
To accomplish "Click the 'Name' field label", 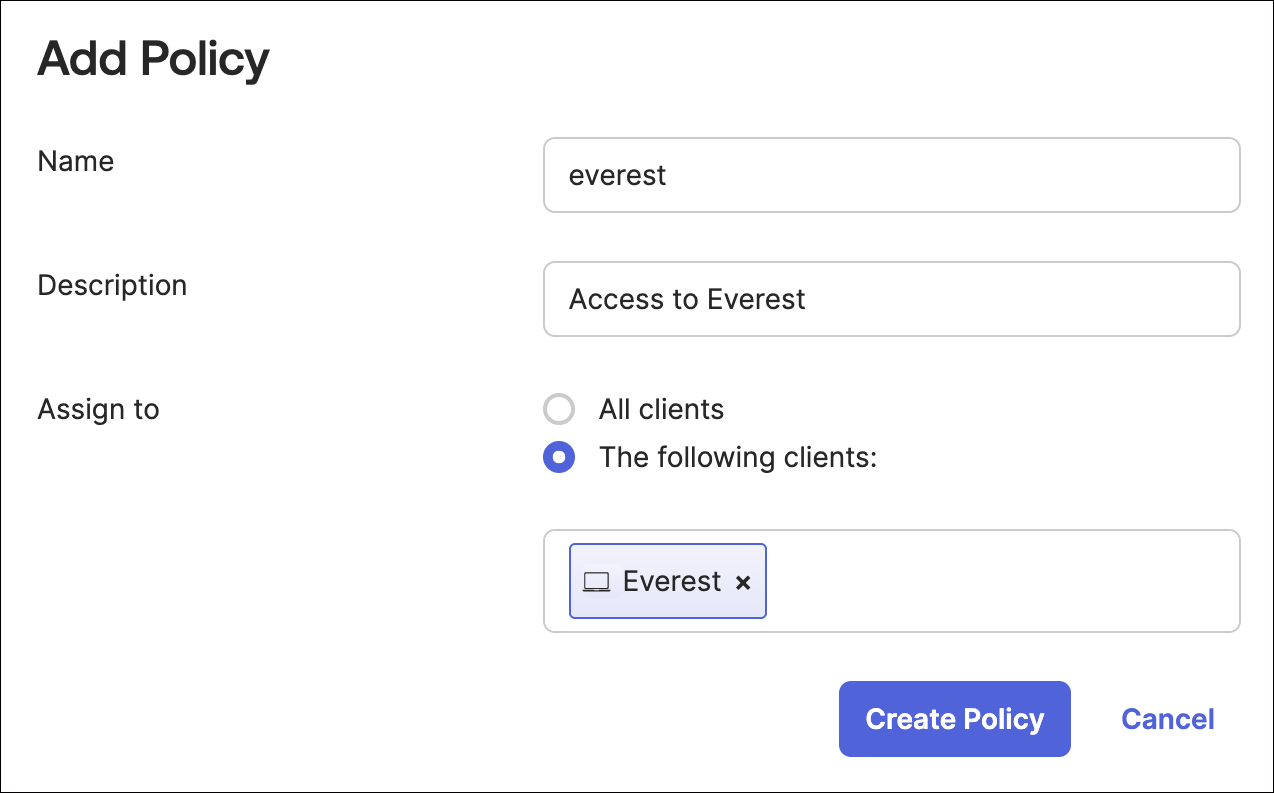I will 76,161.
